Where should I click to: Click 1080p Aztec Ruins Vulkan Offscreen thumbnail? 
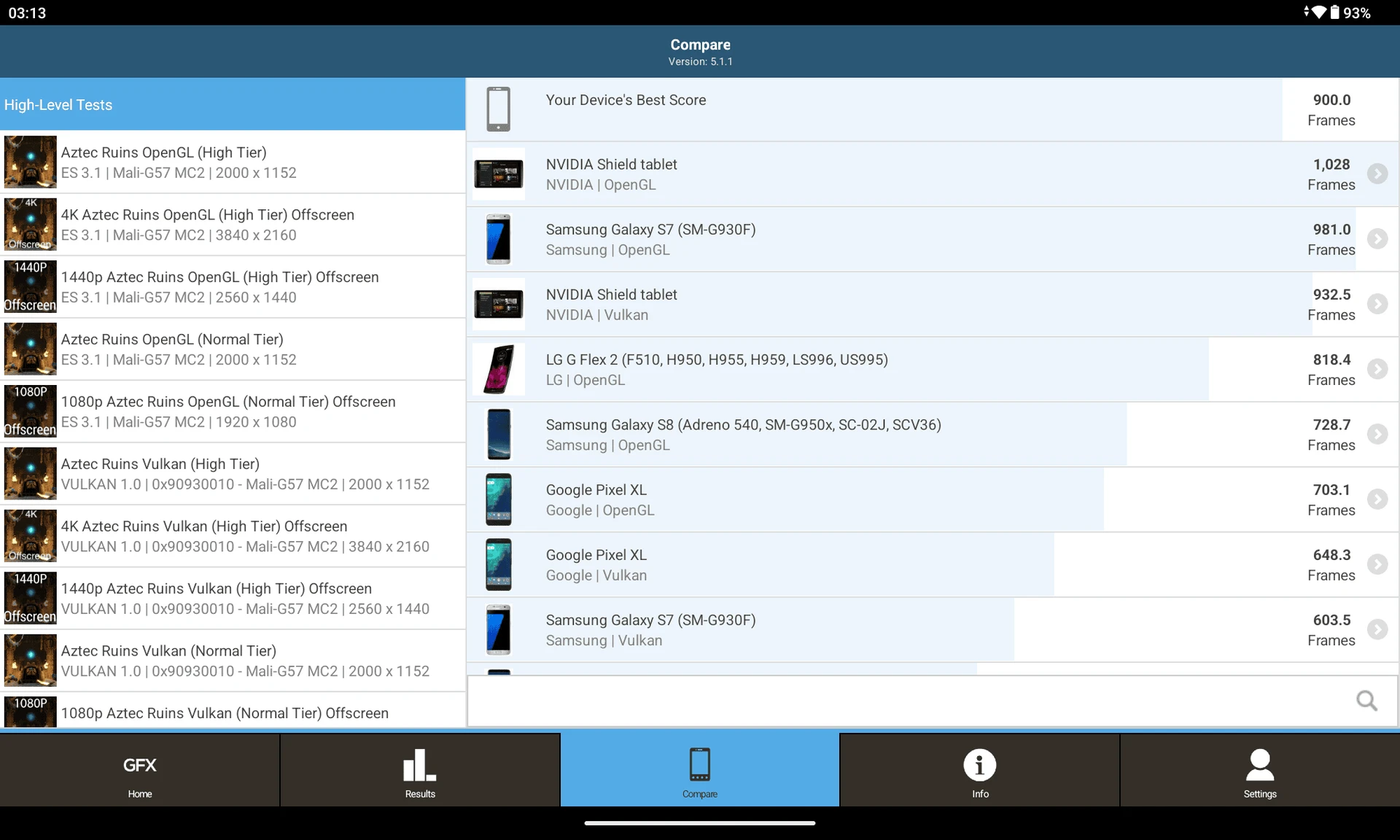pos(30,712)
